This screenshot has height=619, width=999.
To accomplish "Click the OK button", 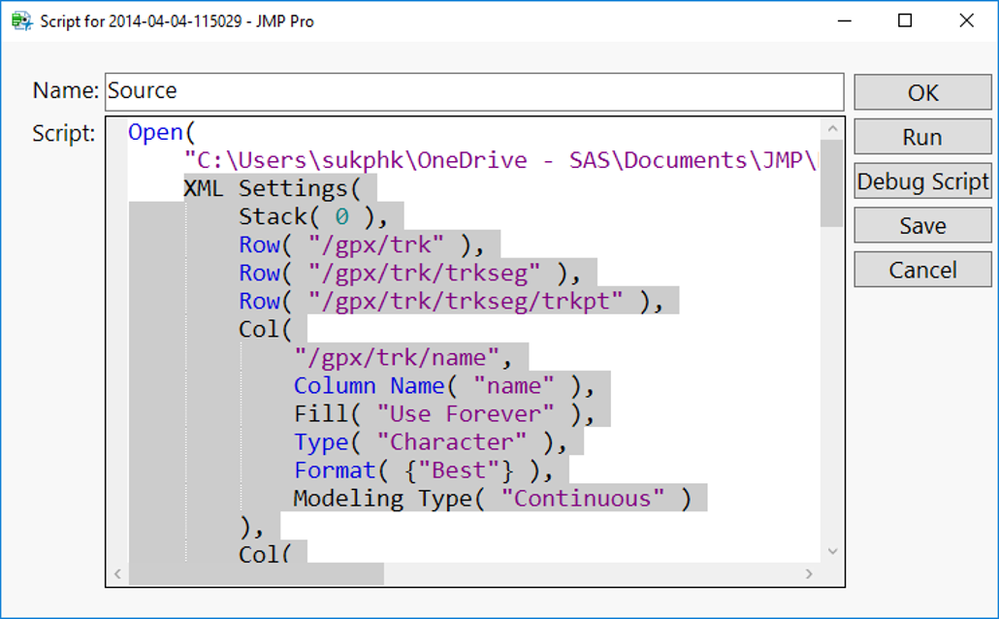I will pyautogui.click(x=923, y=92).
